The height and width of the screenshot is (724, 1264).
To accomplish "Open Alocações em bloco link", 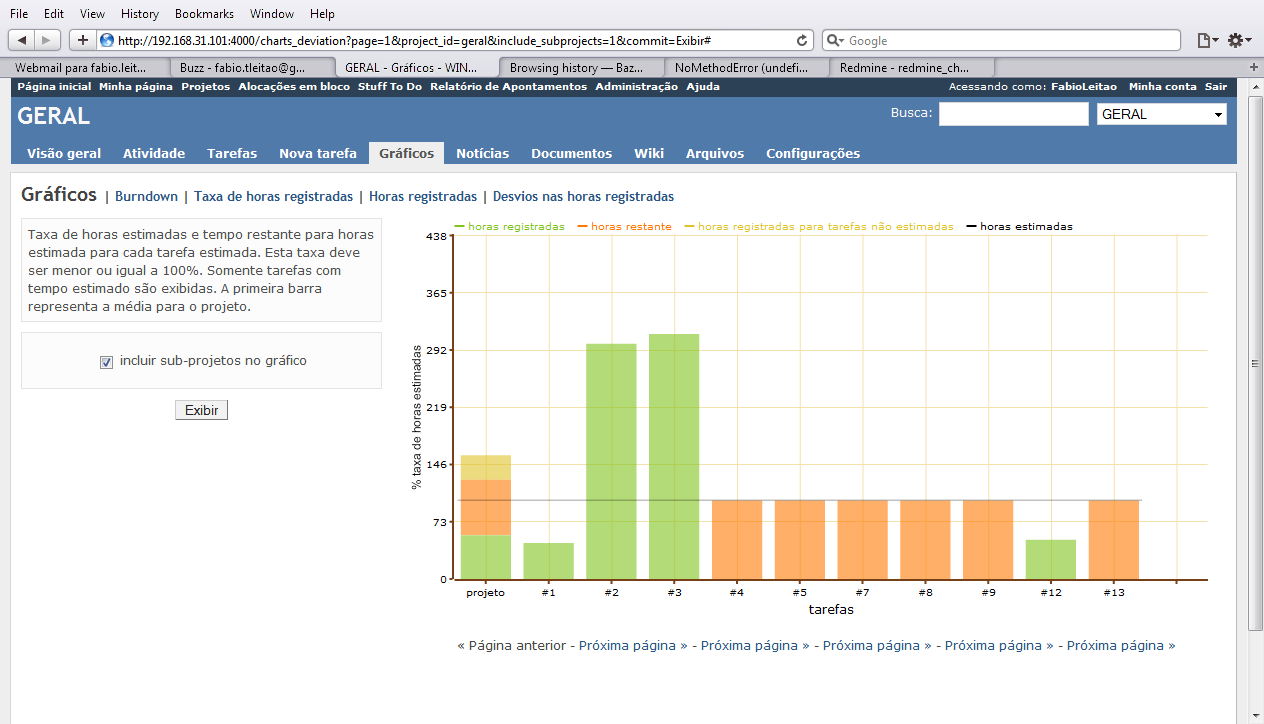I will click(x=294, y=87).
